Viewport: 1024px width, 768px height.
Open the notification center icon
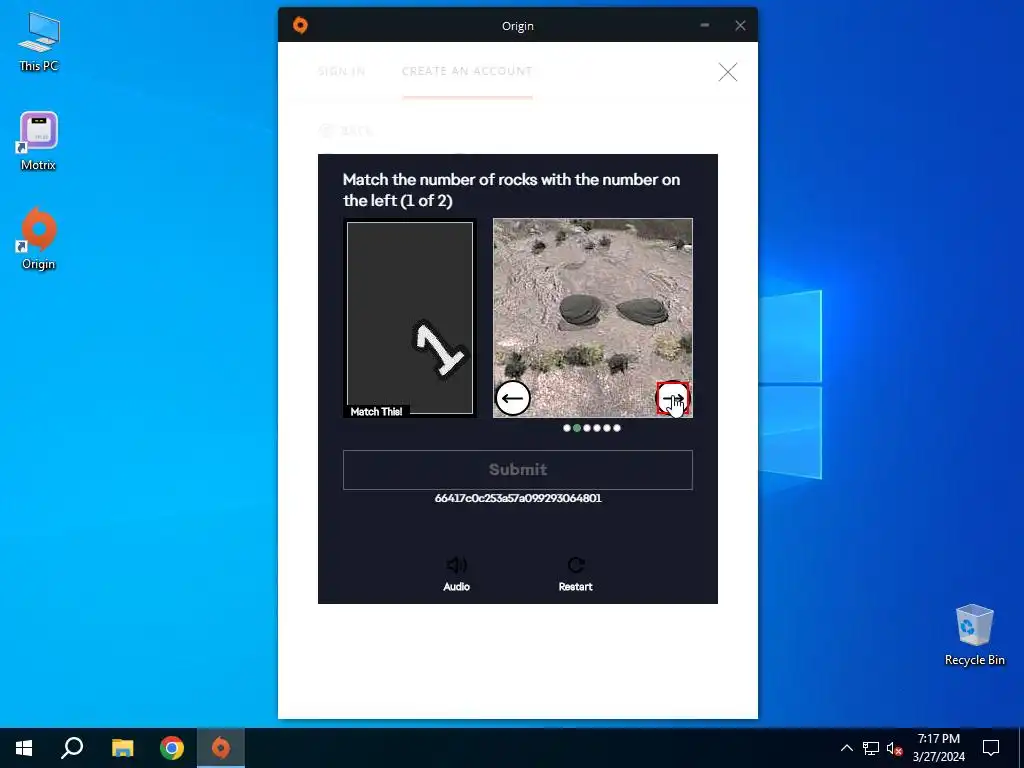click(x=991, y=748)
